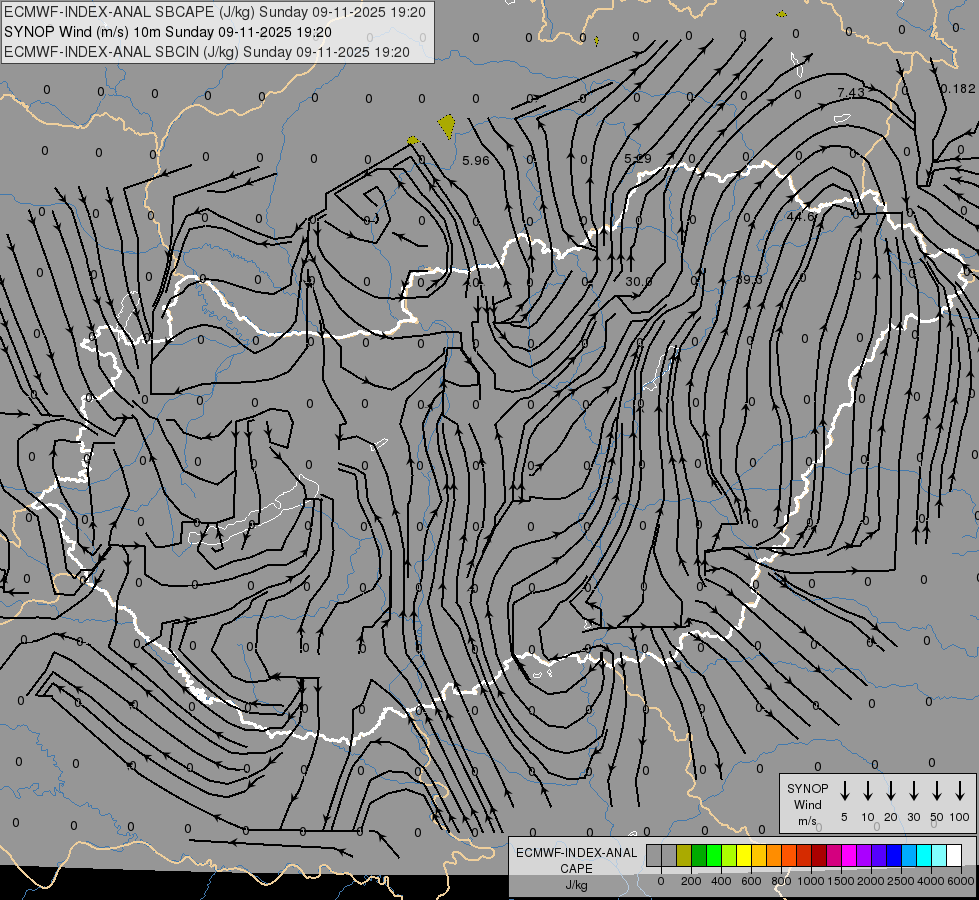The width and height of the screenshot is (979, 900).
Task: Click the small olive dot near 5.96 label
Action: click(x=412, y=141)
